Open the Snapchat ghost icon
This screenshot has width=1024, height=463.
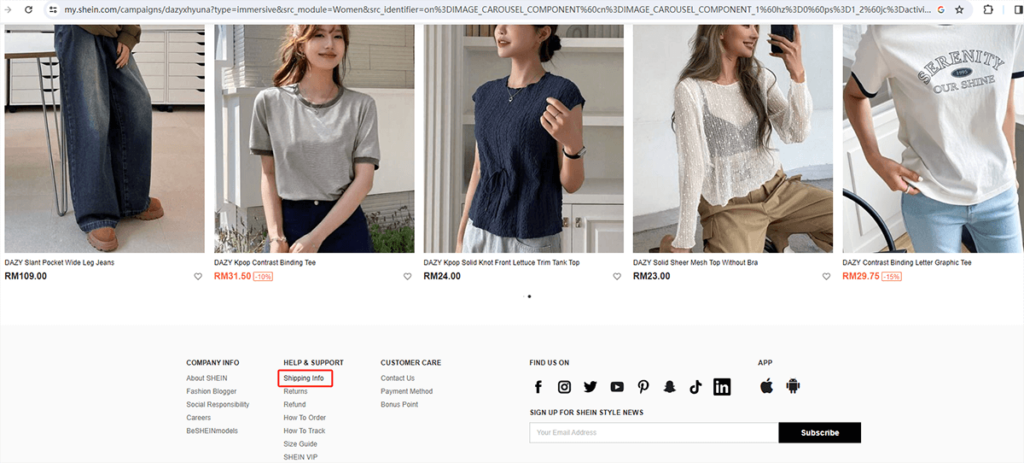point(669,387)
